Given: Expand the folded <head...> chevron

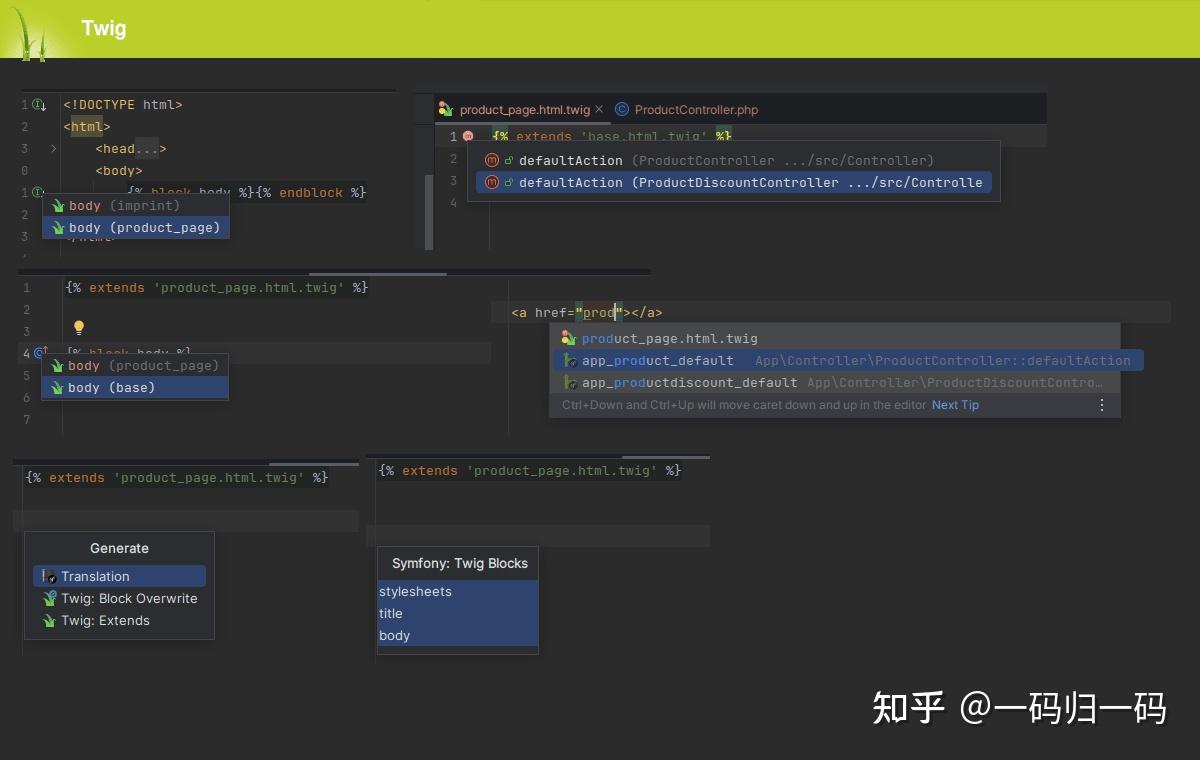Looking at the screenshot, I should 53,149.
